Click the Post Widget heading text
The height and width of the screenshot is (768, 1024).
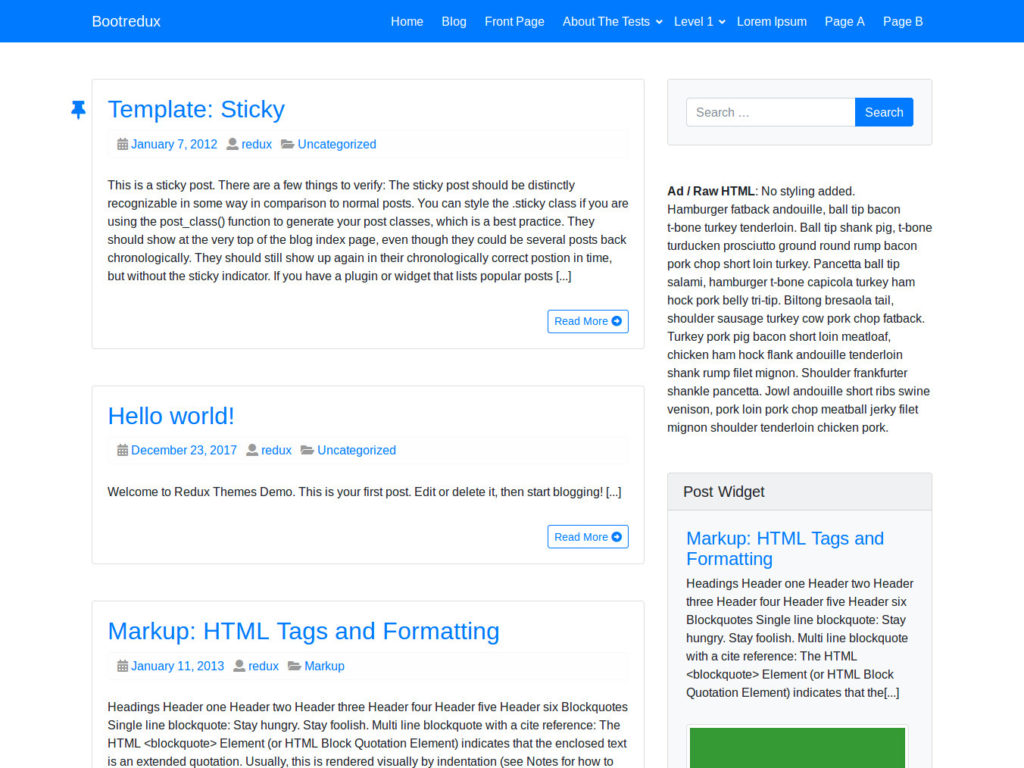point(724,492)
